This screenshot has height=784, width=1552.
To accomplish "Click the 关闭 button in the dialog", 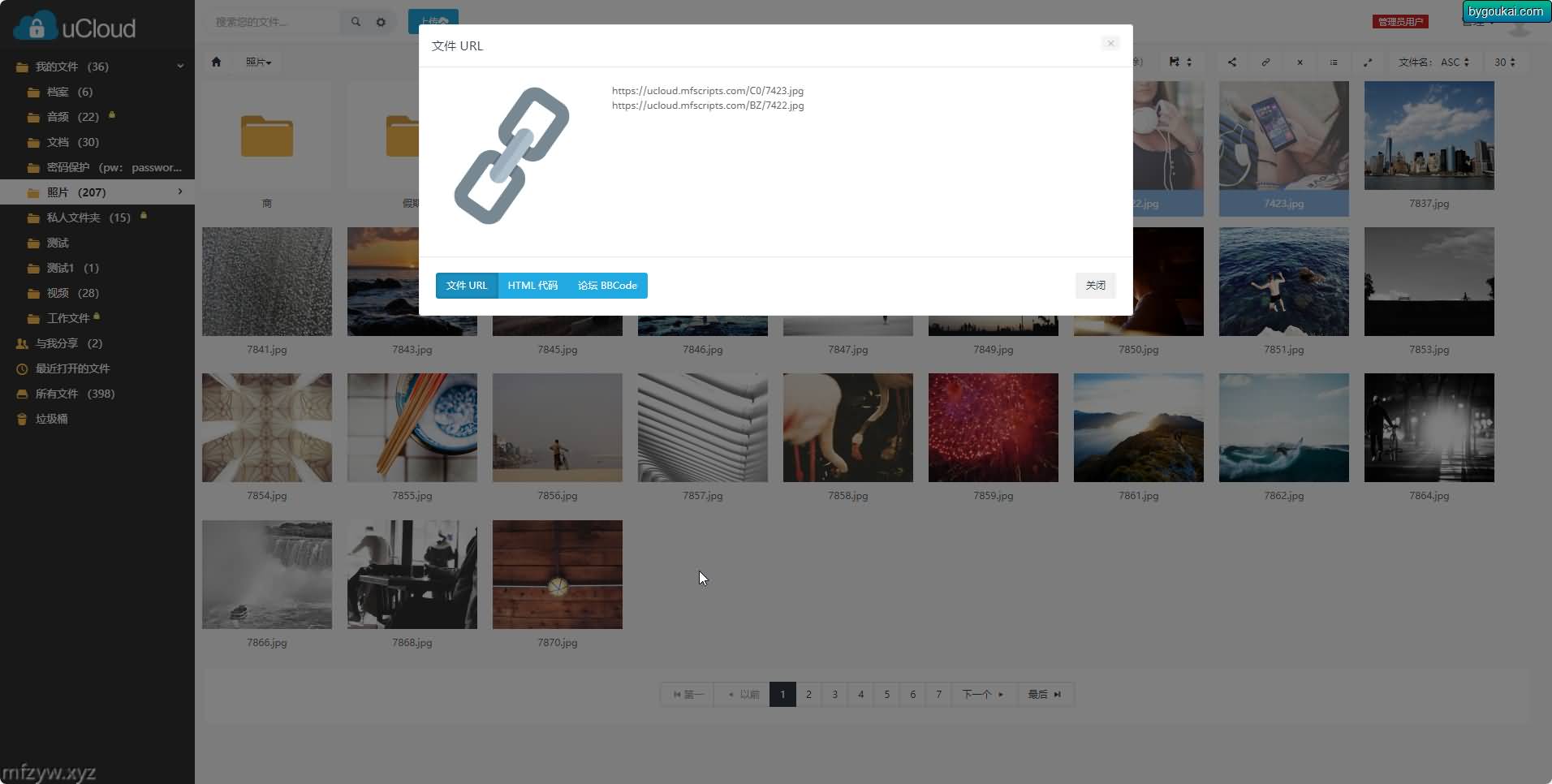I will tap(1096, 286).
